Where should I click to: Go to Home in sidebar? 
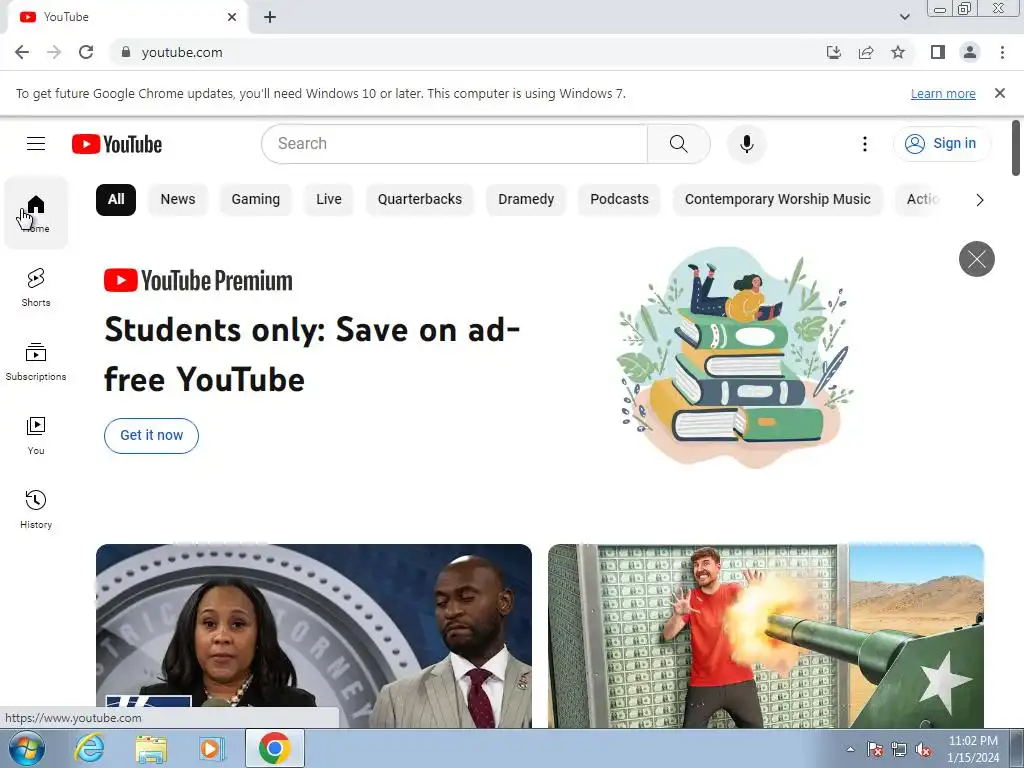coord(36,213)
